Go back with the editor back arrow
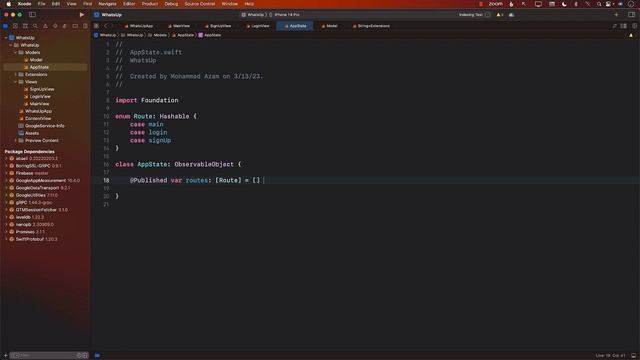The image size is (640, 360). click(105, 26)
